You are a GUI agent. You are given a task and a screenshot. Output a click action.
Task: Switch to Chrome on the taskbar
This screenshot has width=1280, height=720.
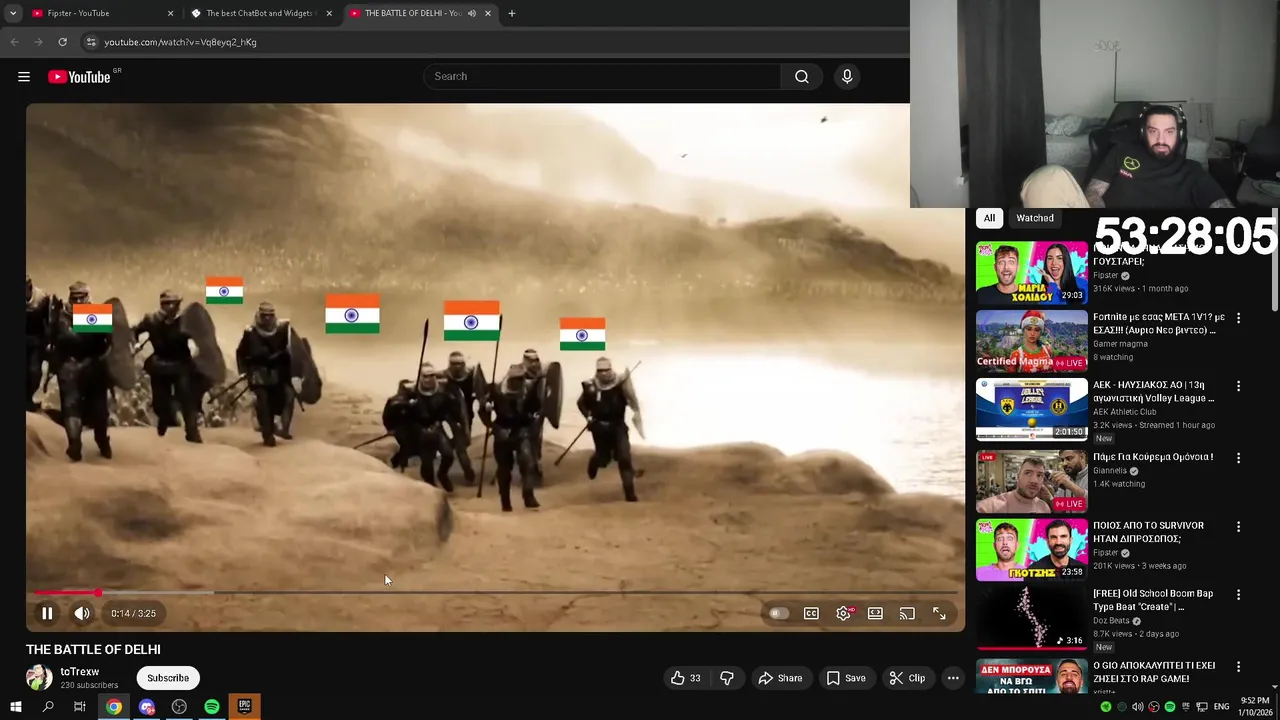tap(114, 707)
